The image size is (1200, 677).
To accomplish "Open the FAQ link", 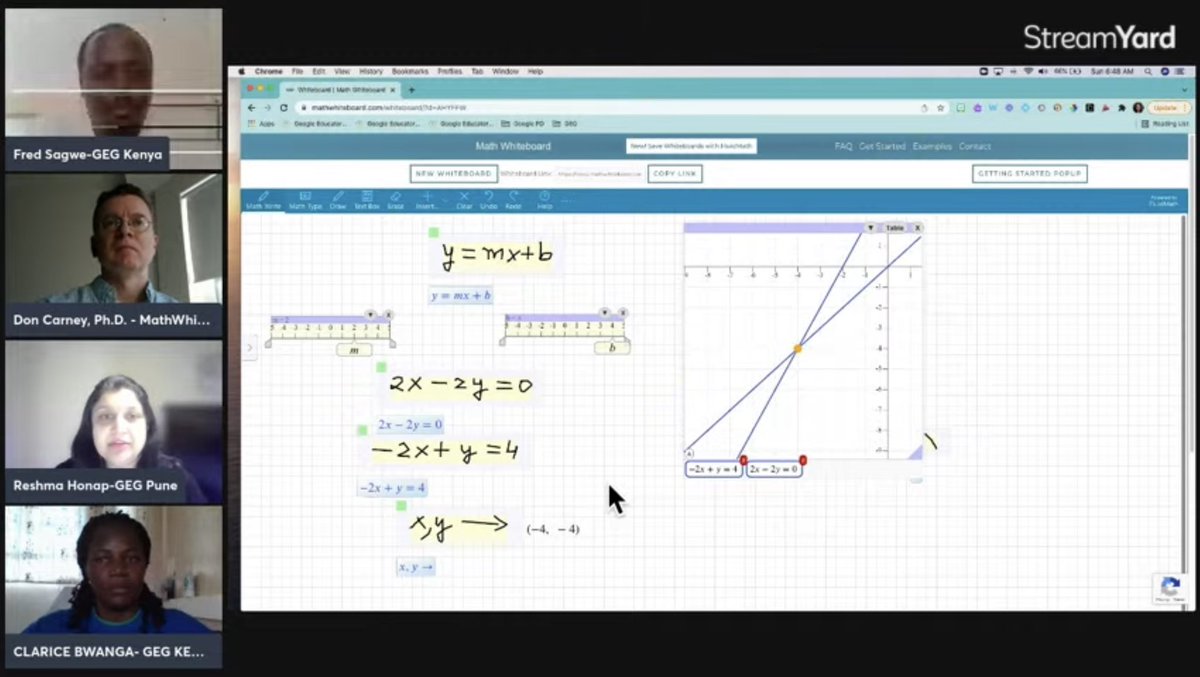I will point(843,146).
